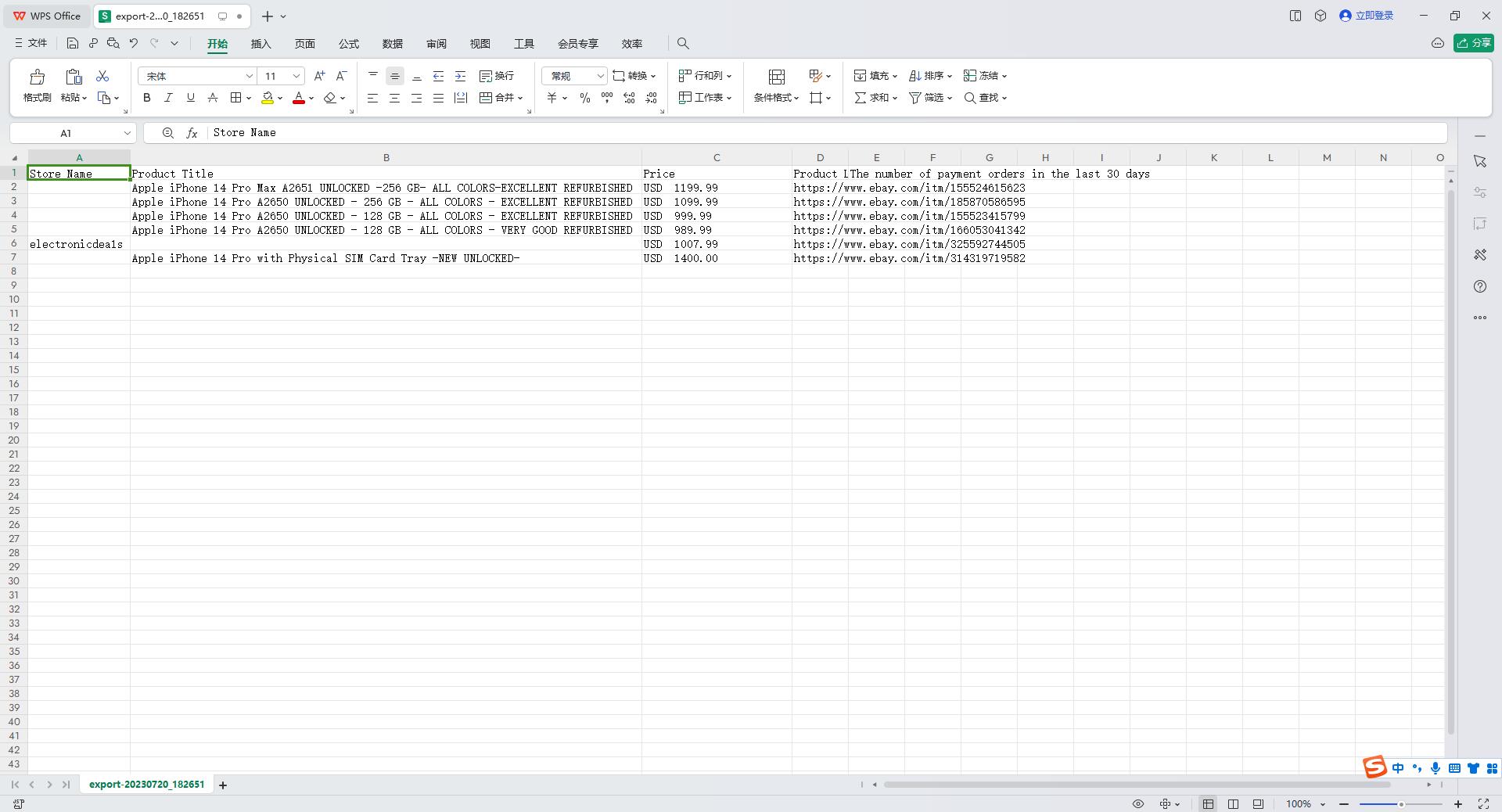Open the font name dropdown

coord(250,76)
